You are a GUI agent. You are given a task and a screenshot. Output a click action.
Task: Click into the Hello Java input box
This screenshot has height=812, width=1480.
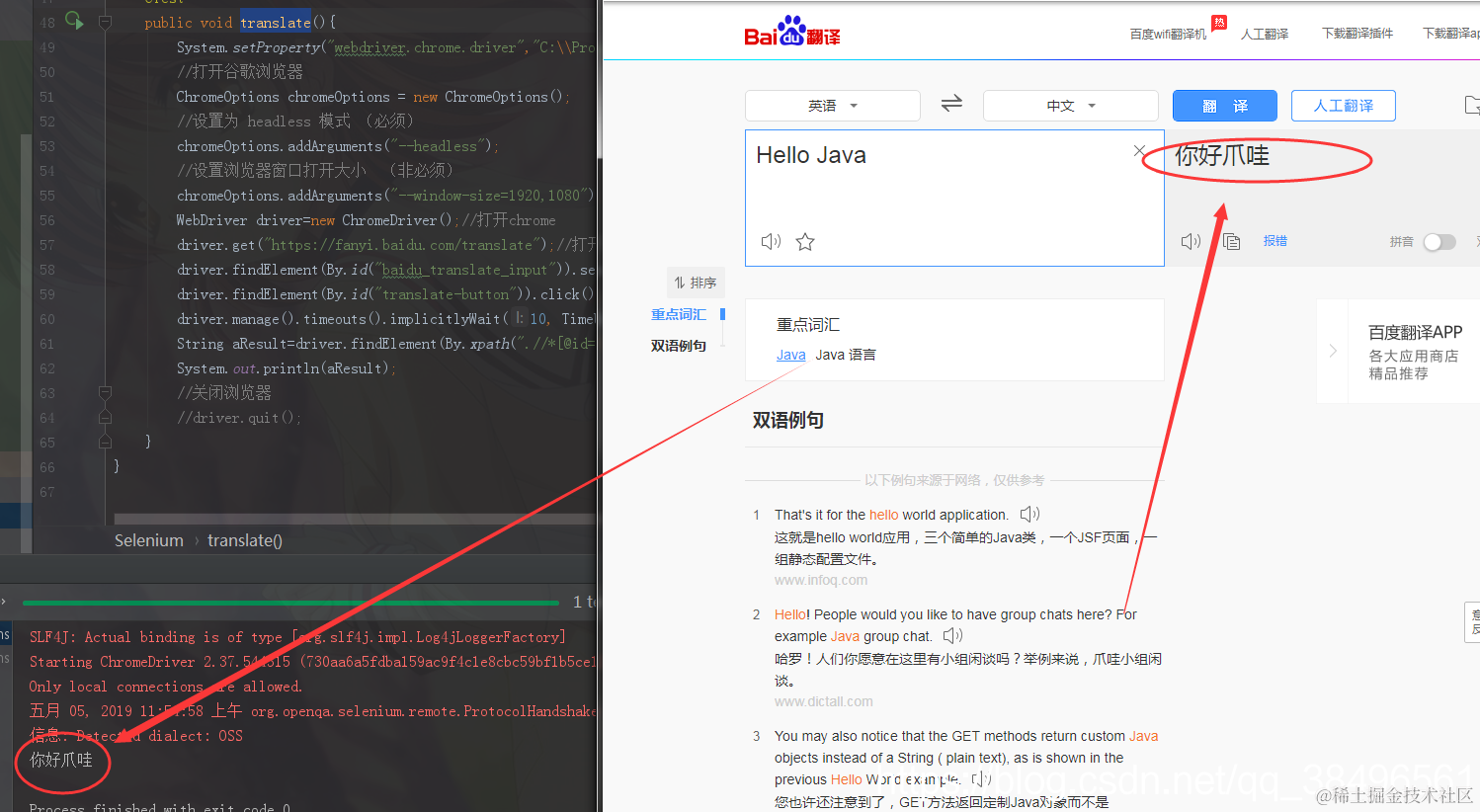(x=954, y=198)
